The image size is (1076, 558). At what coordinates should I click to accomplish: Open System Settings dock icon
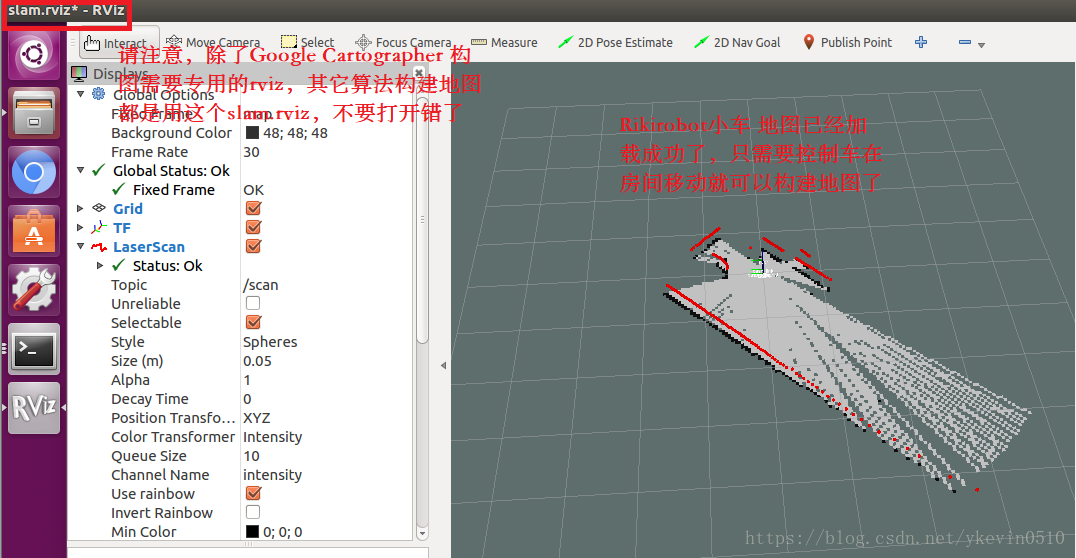(34, 290)
